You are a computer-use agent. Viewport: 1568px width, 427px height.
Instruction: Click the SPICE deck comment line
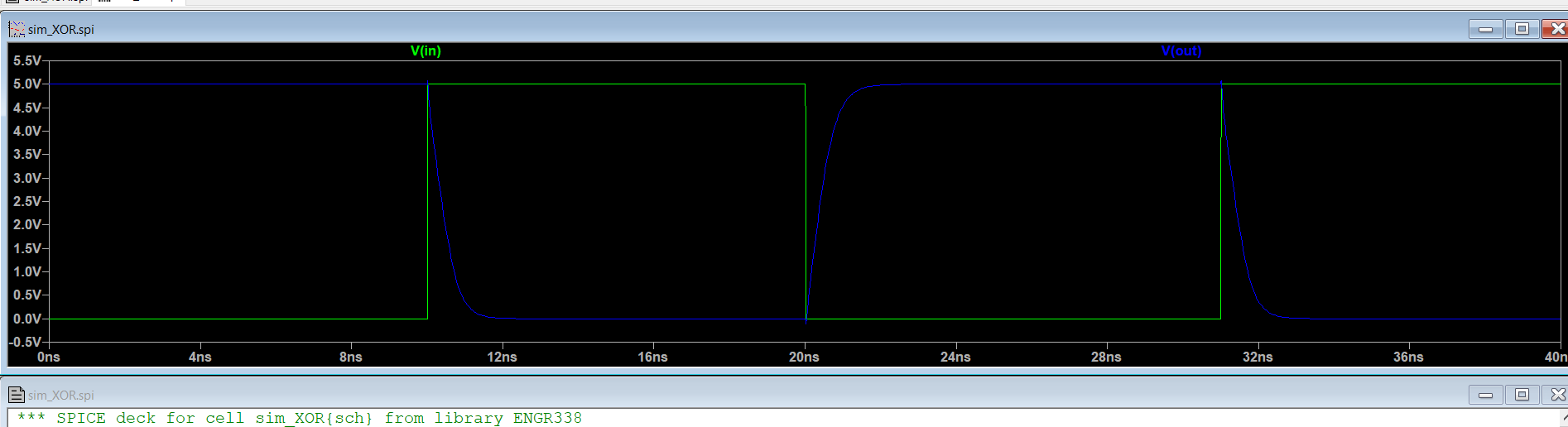point(299,418)
